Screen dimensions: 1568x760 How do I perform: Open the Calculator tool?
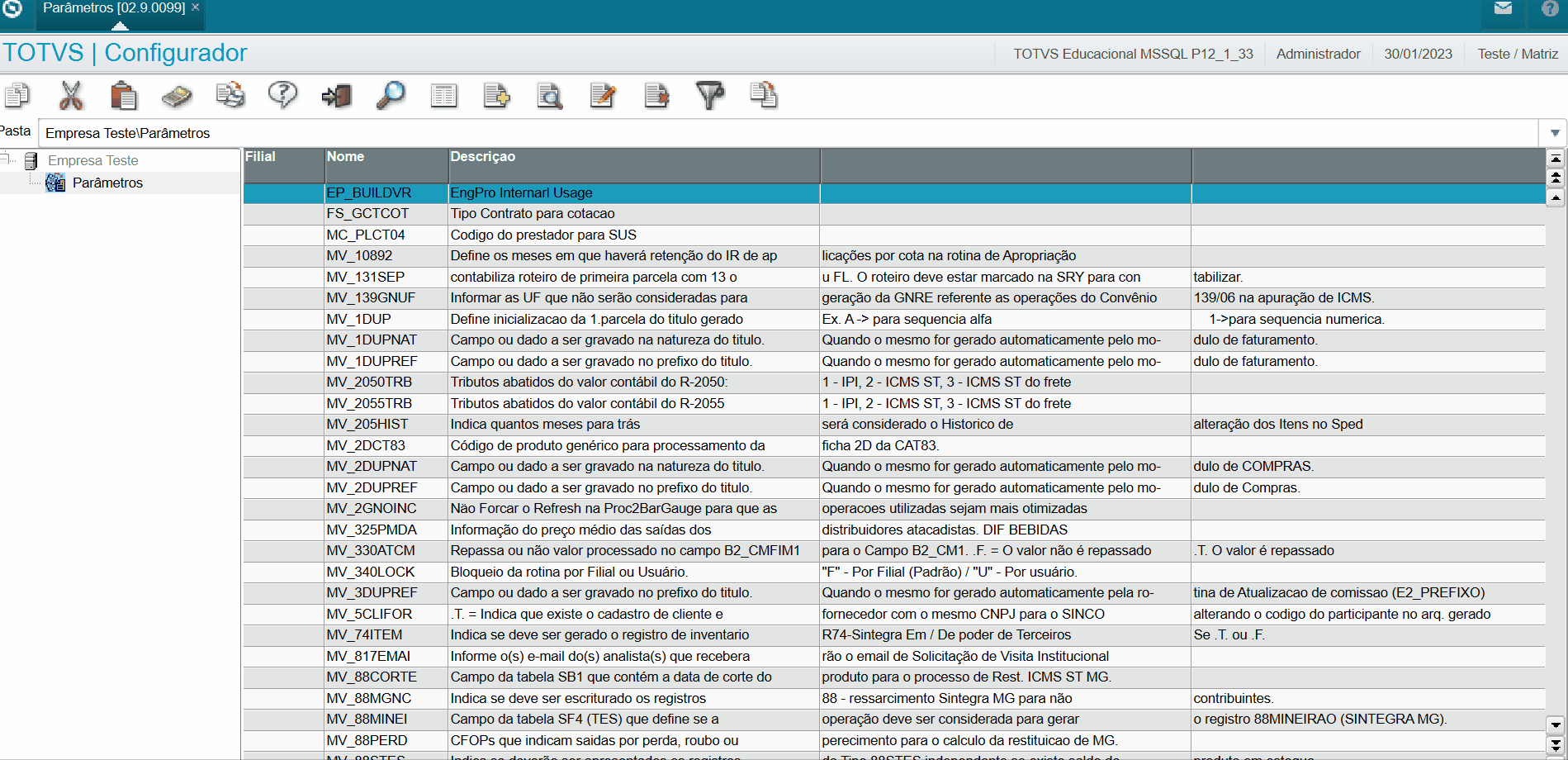pyautogui.click(x=177, y=96)
